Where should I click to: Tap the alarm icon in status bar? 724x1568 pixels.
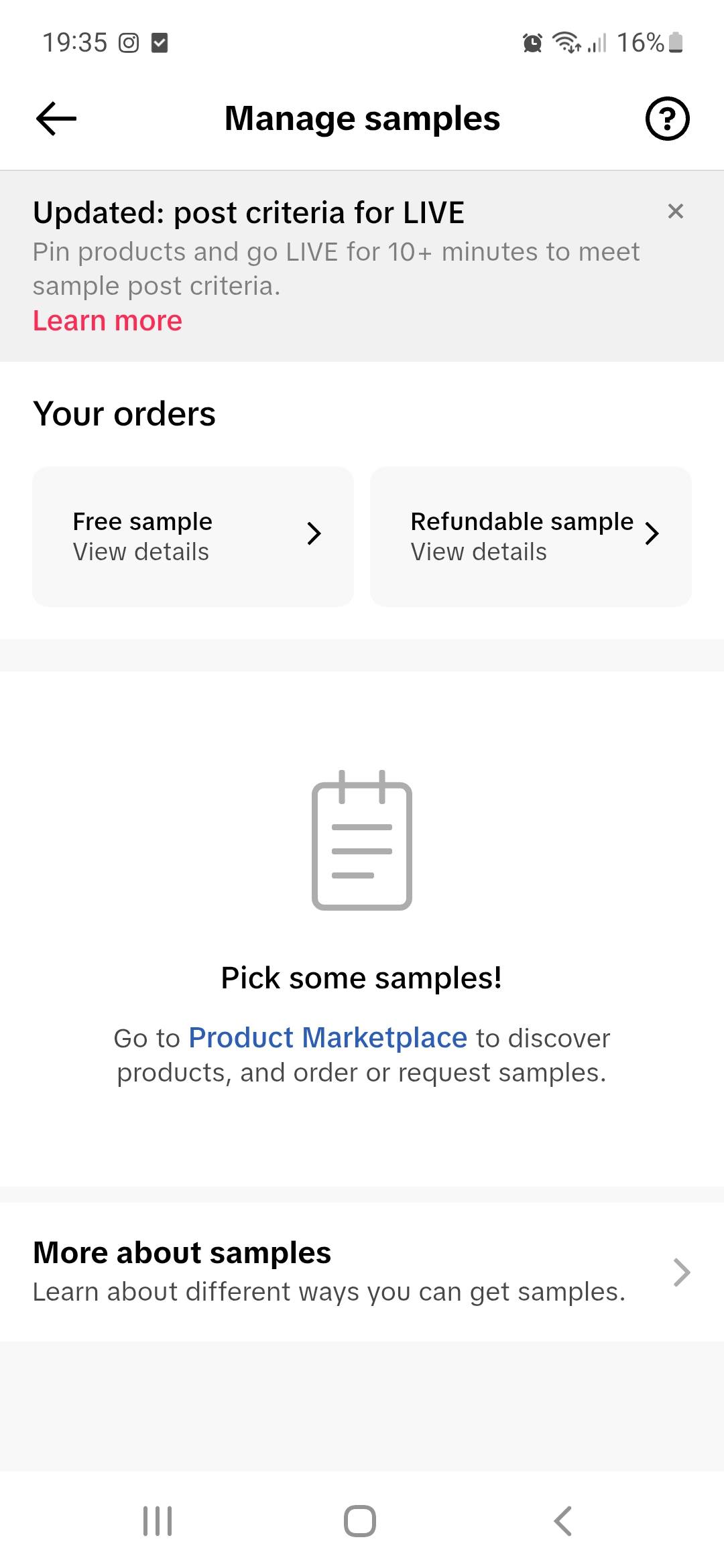coord(532,43)
